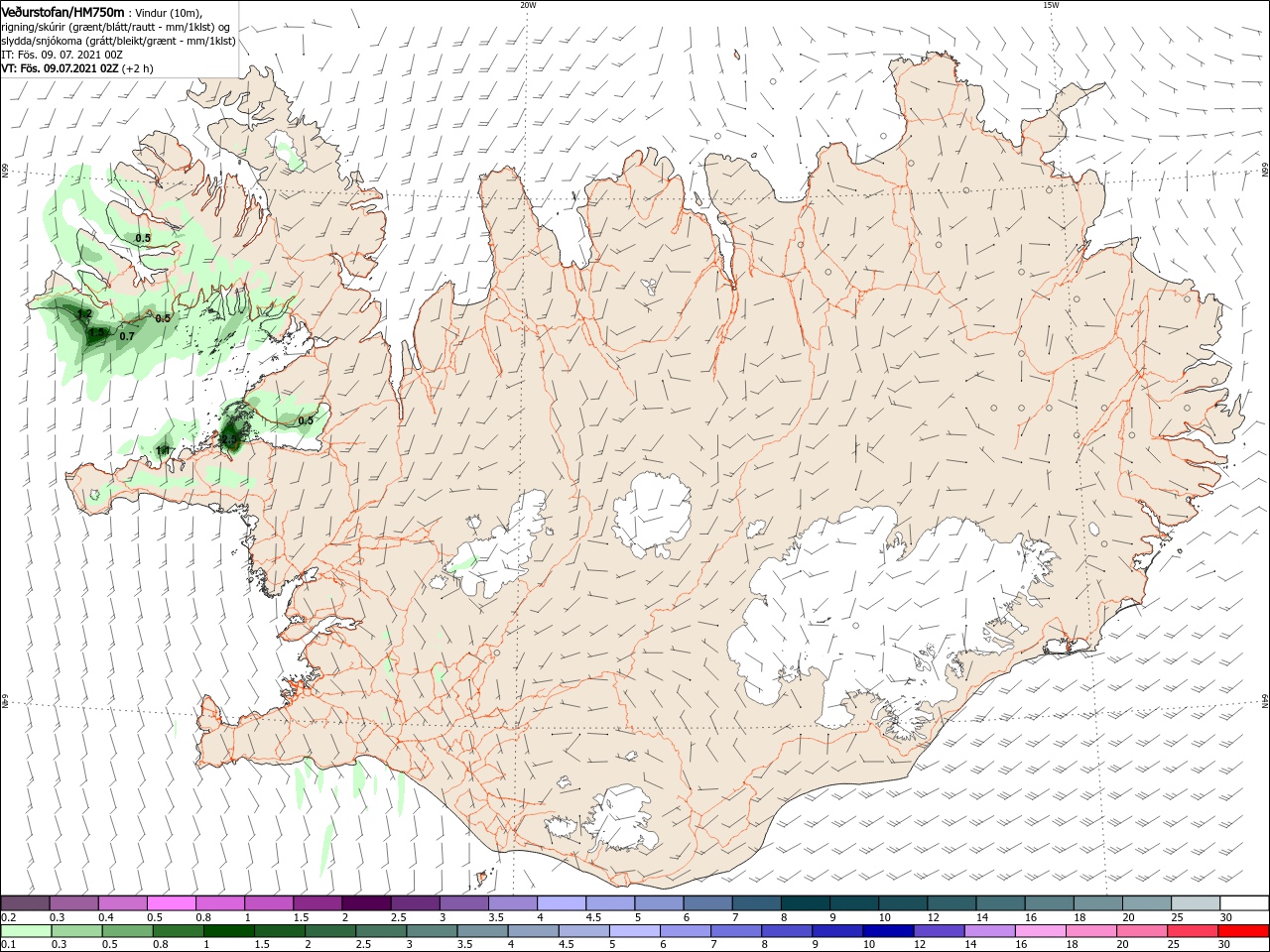
Task: Click the '1.1' precipitation value on Snæfellsnes peninsula
Action: [164, 450]
